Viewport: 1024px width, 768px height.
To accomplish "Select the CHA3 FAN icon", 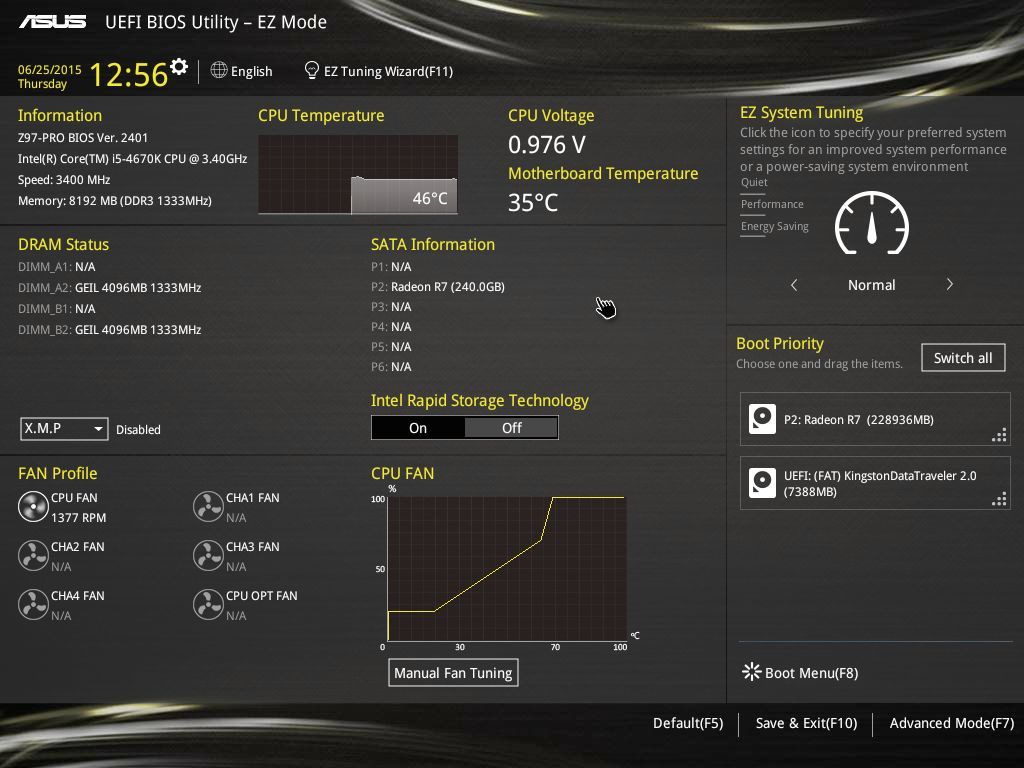I will click(x=208, y=556).
